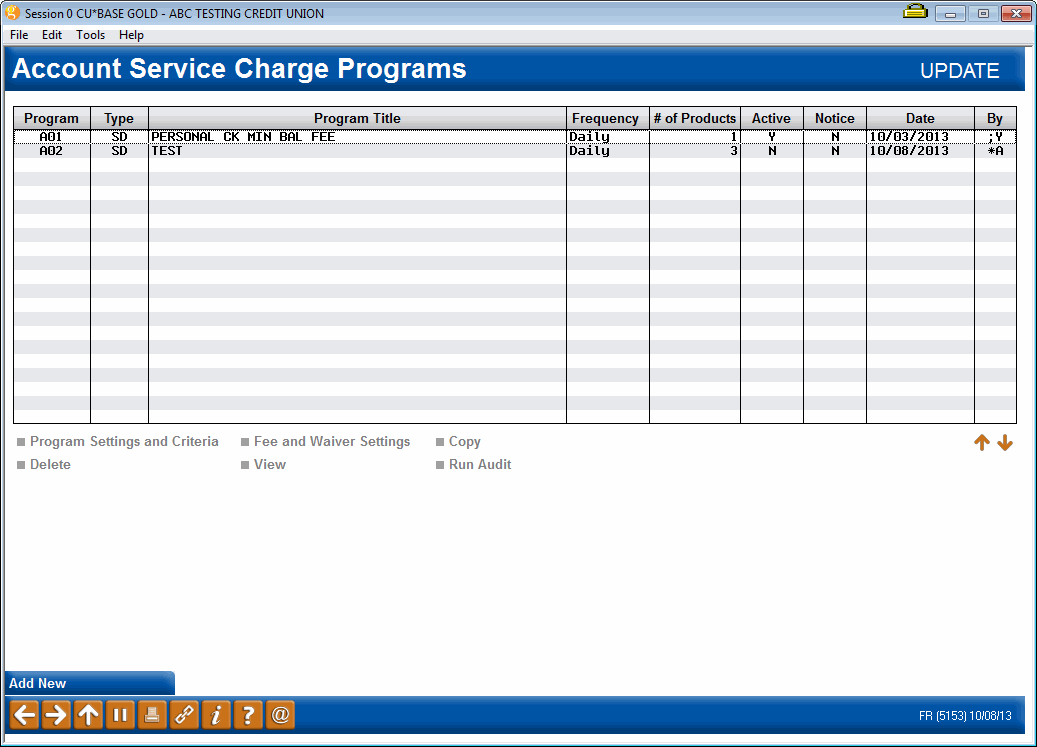Click the print screen icon on the toolbar
This screenshot has height=747, width=1037.
(x=151, y=714)
